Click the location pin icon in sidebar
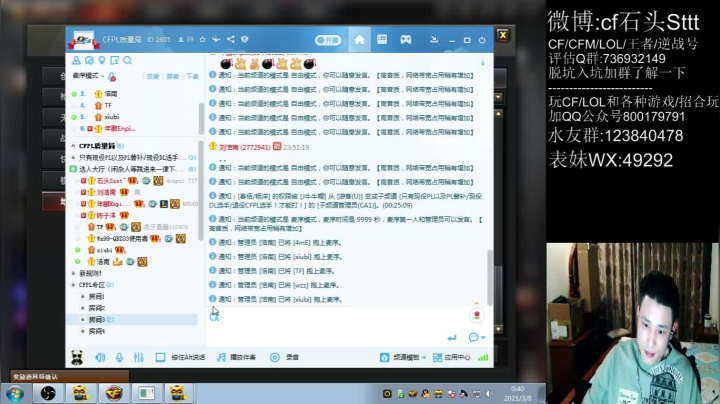 pos(101,61)
